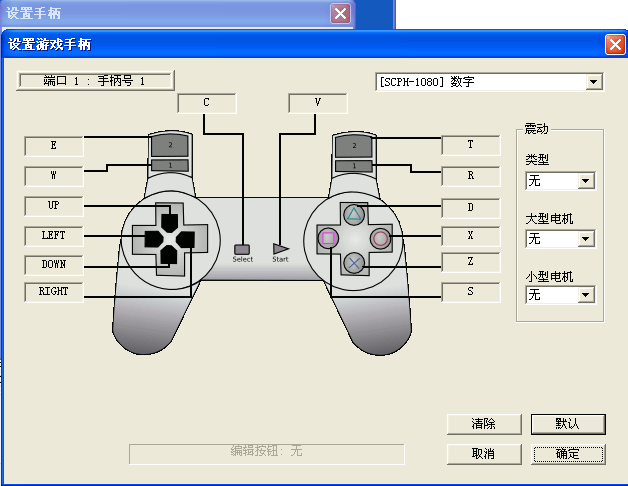Click the LEFT direction key field
The image size is (628, 486).
coord(54,236)
